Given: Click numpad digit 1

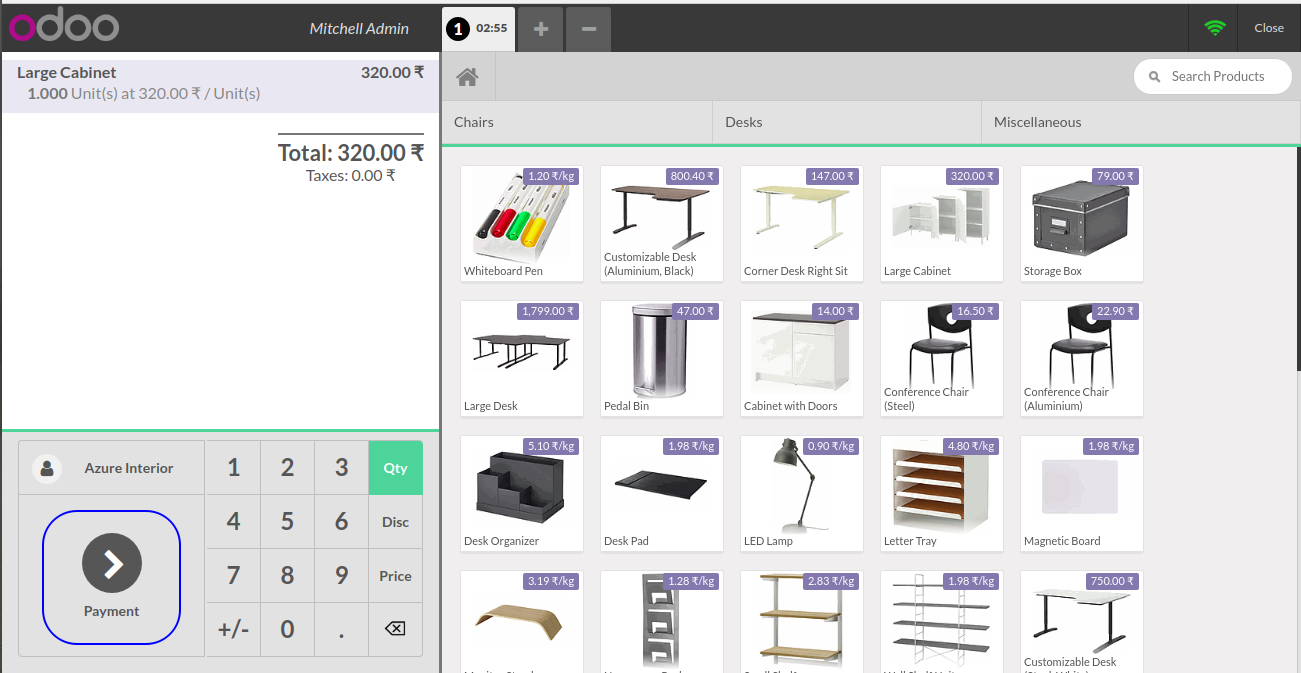Looking at the screenshot, I should (x=233, y=467).
